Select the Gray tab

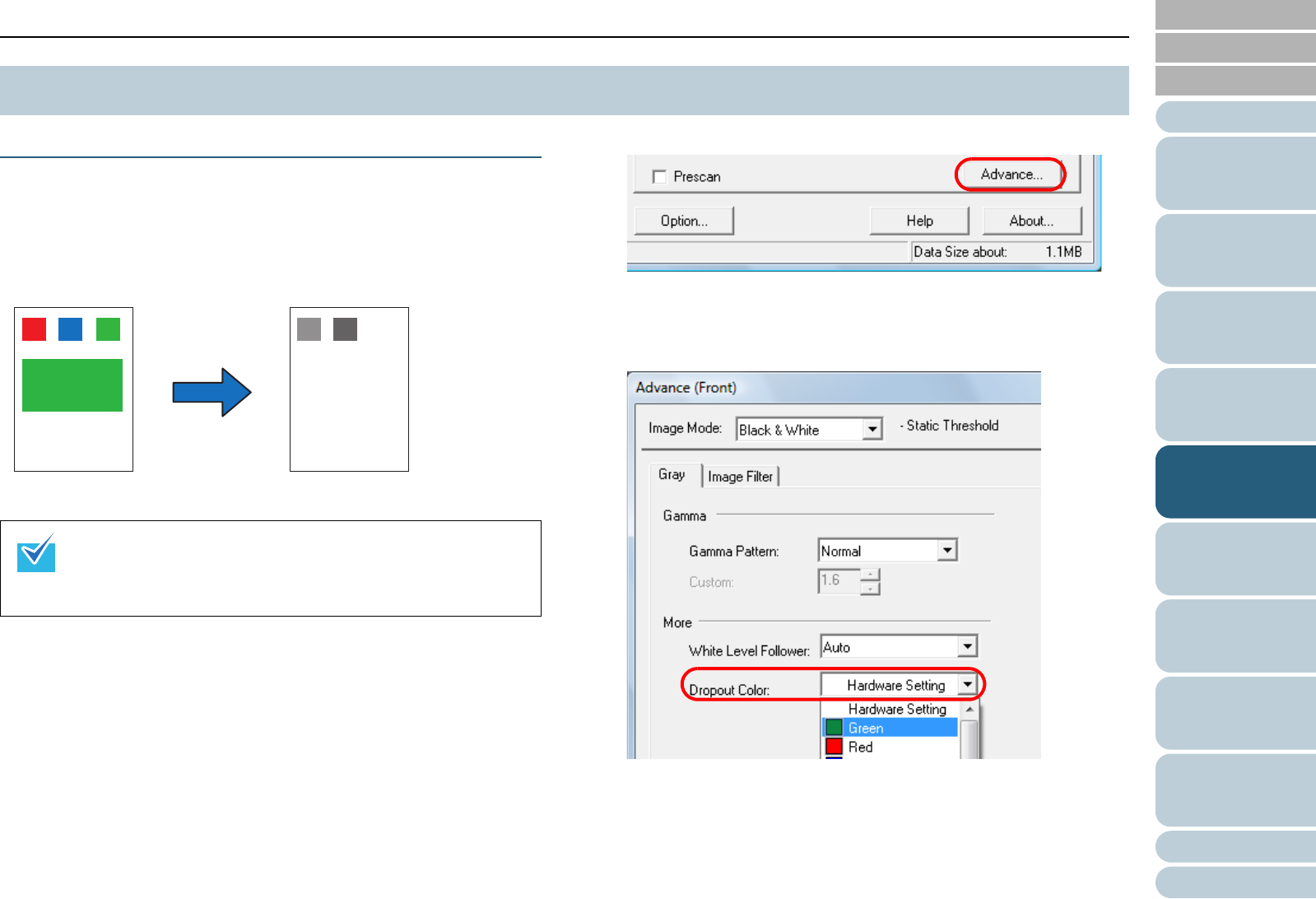[672, 475]
